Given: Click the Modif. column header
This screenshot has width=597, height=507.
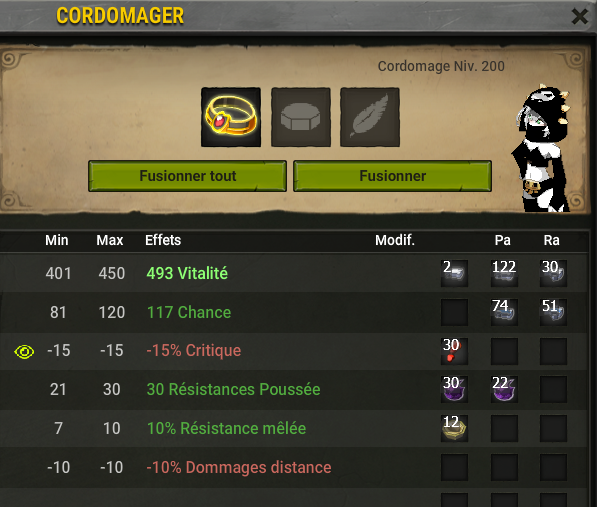Looking at the screenshot, I should (395, 240).
